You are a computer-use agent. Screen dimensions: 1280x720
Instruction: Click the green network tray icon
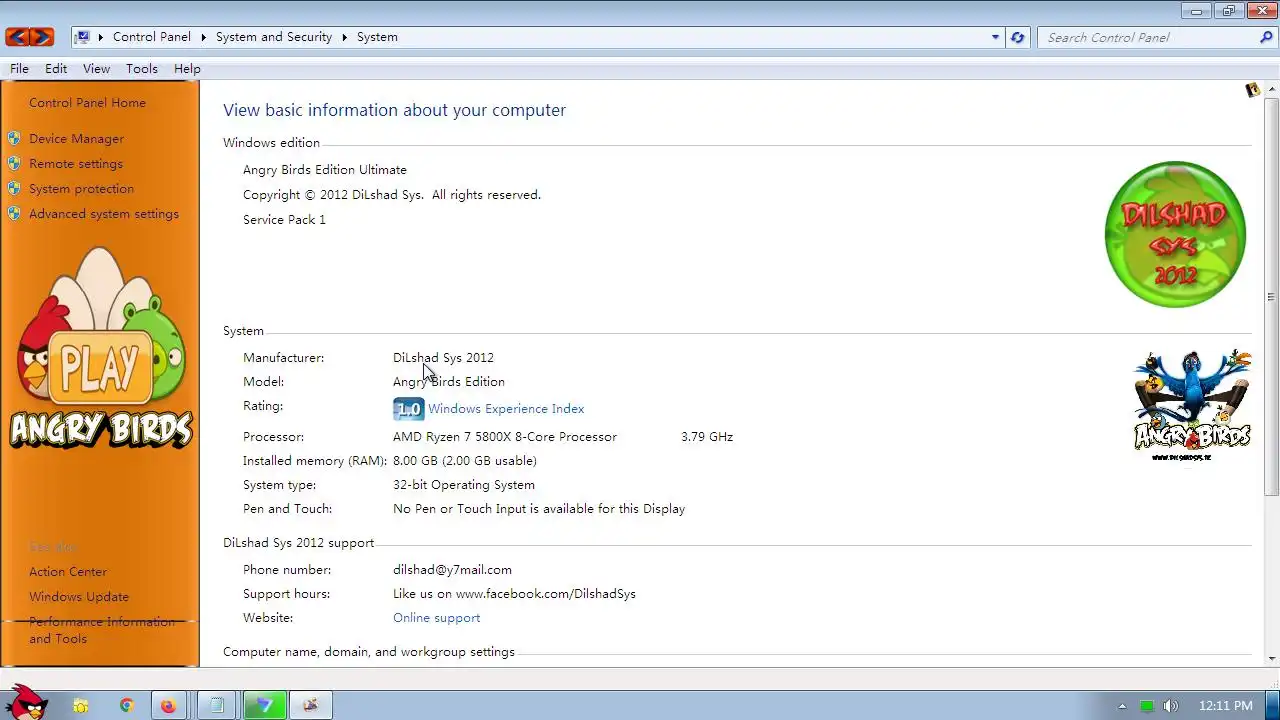pyautogui.click(x=1147, y=706)
